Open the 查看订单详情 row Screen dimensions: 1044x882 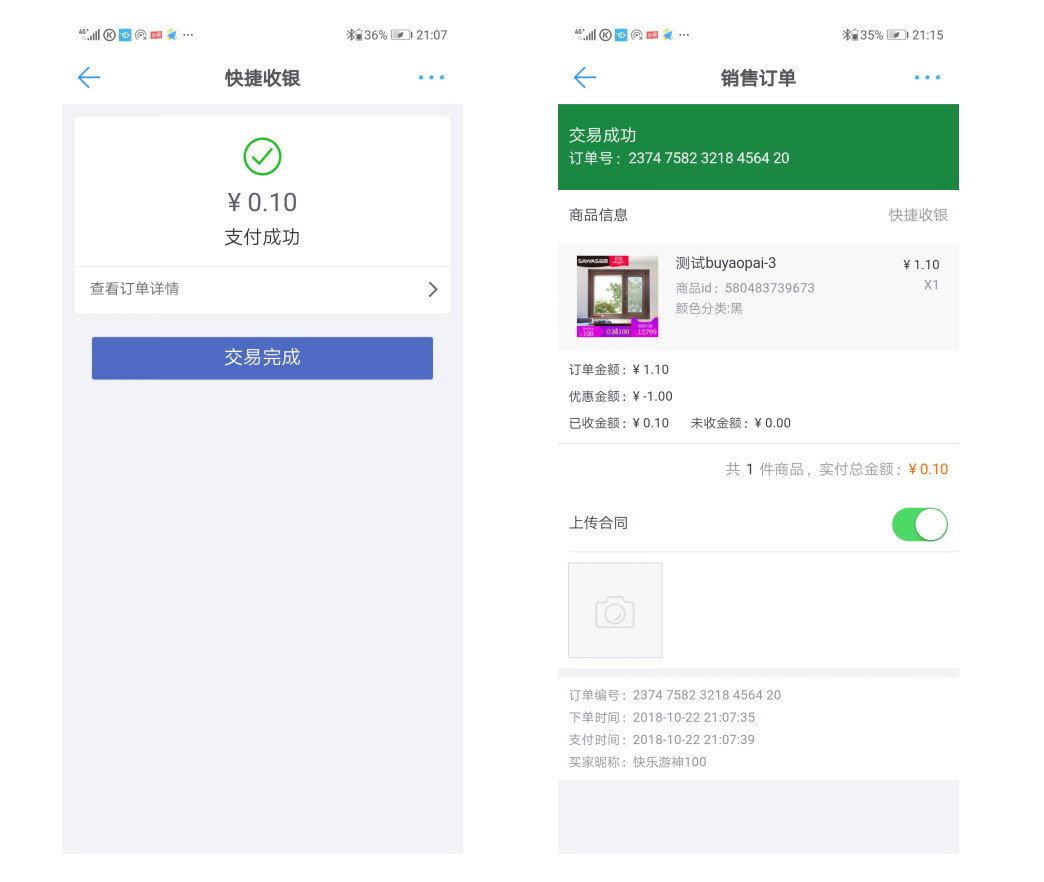(262, 290)
